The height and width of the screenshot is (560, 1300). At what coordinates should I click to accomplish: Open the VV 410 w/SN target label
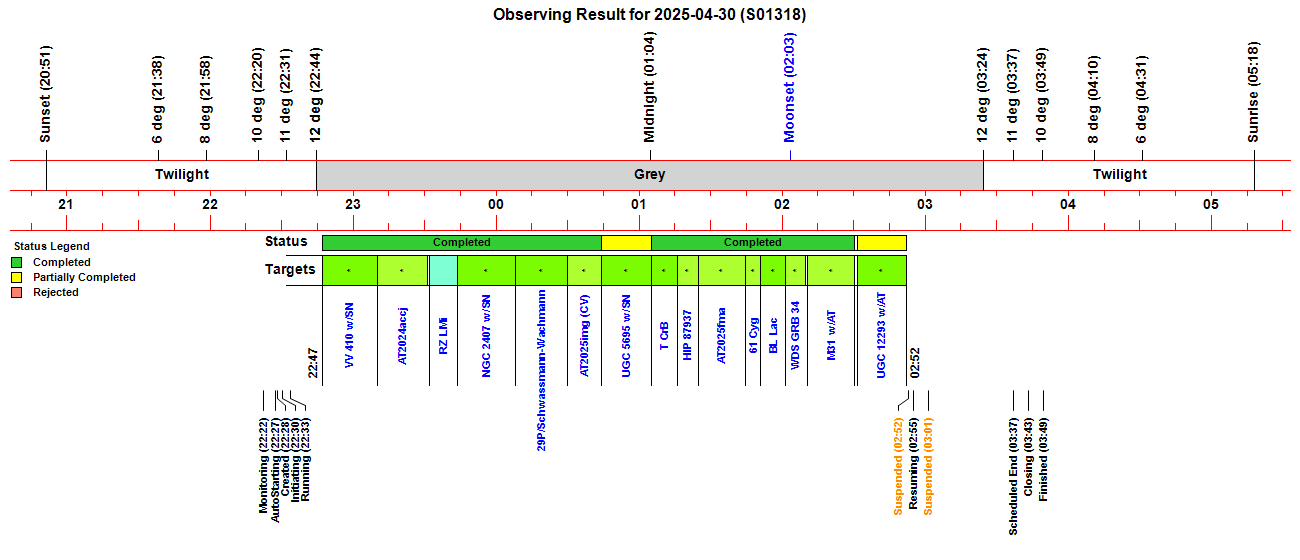349,336
